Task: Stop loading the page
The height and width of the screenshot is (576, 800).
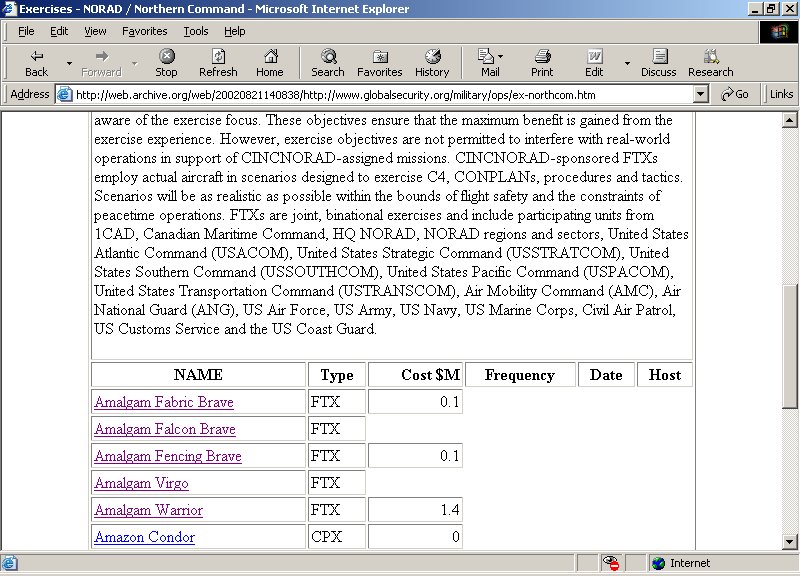Action: [166, 63]
